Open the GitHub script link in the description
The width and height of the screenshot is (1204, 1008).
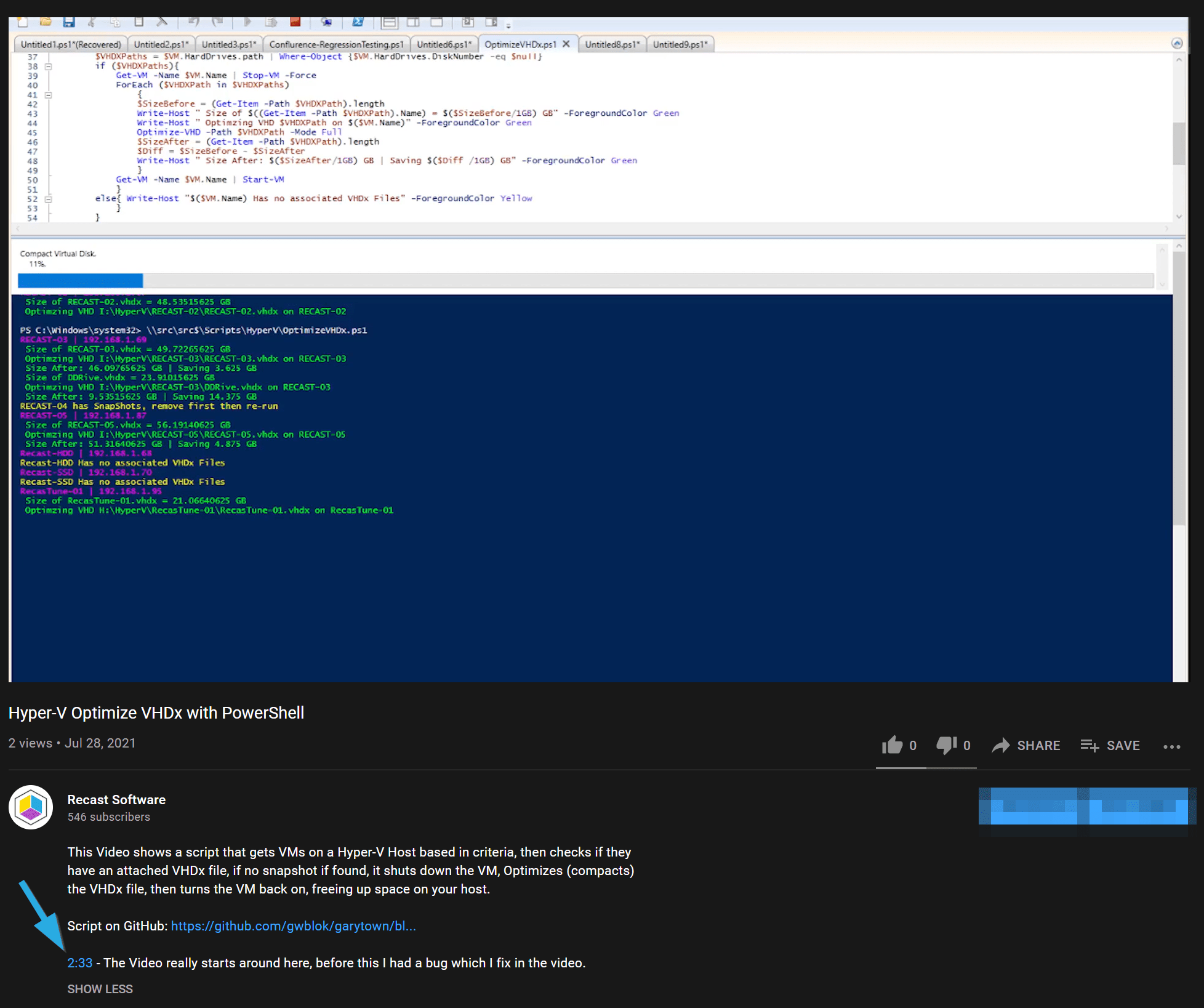(294, 926)
